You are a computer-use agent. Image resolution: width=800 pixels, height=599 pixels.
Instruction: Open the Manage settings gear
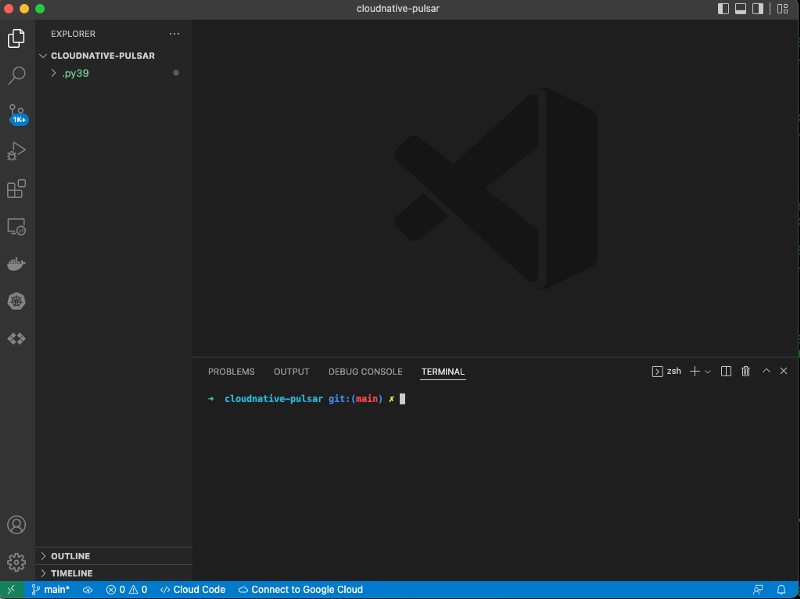click(x=16, y=561)
